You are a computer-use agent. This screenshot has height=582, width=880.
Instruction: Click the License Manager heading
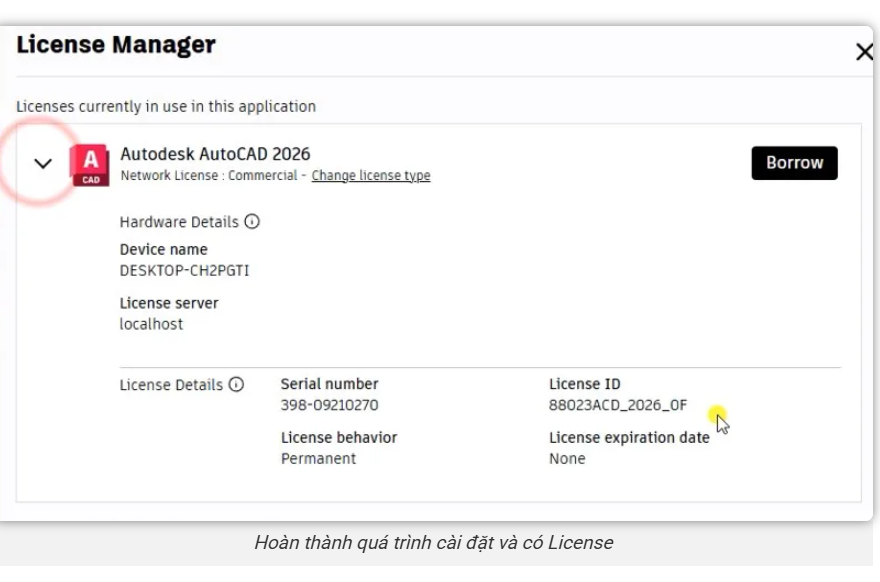pos(116,45)
